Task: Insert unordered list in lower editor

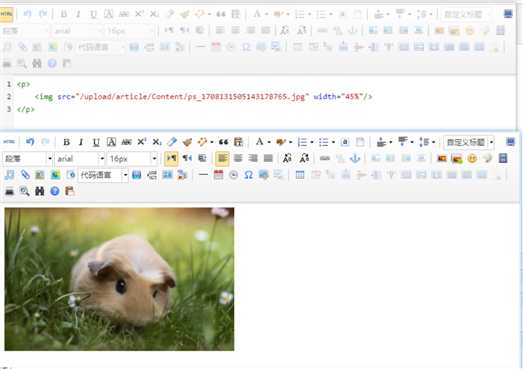Action: click(323, 142)
